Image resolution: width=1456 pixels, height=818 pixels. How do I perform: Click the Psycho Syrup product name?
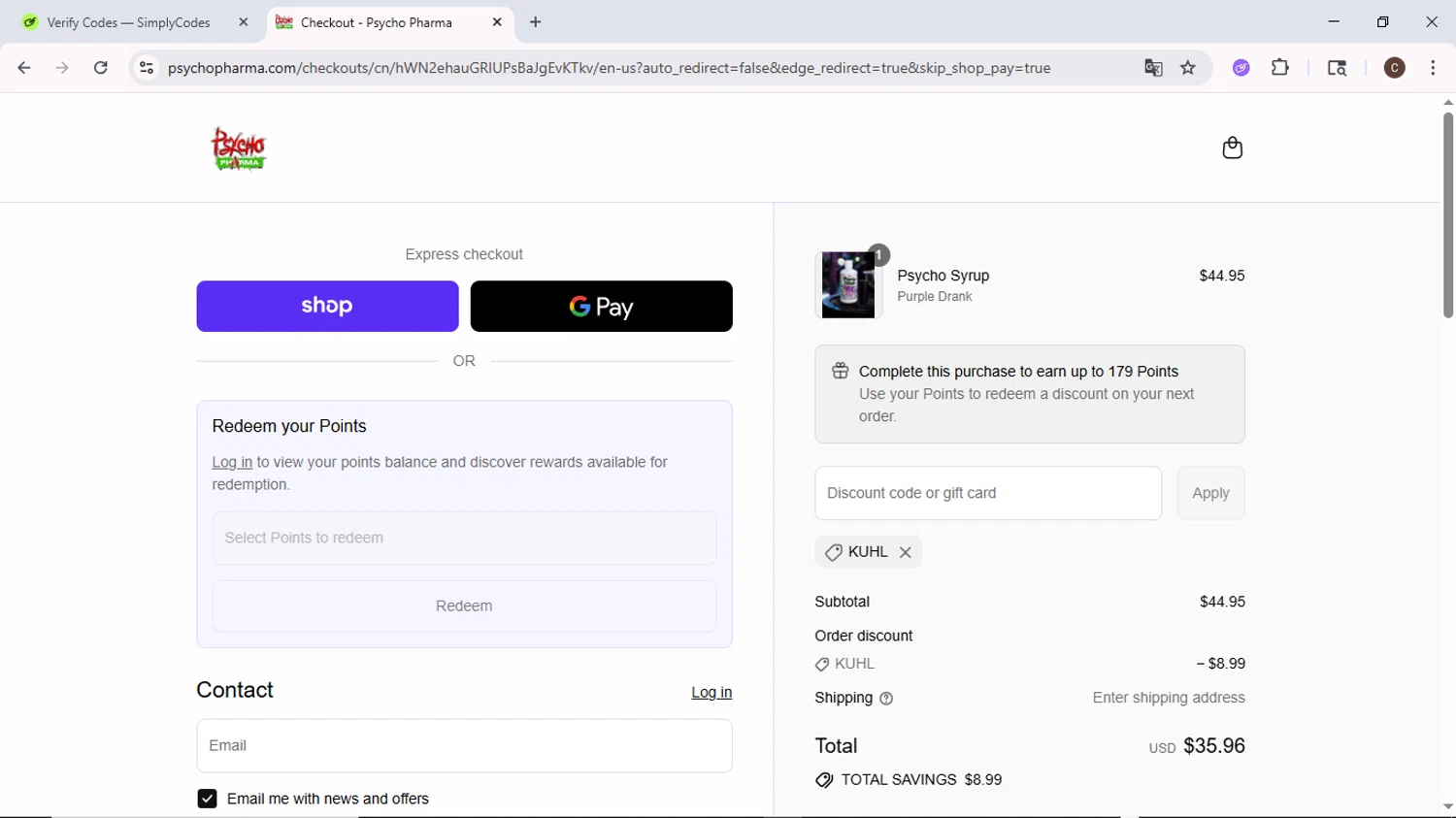click(943, 276)
